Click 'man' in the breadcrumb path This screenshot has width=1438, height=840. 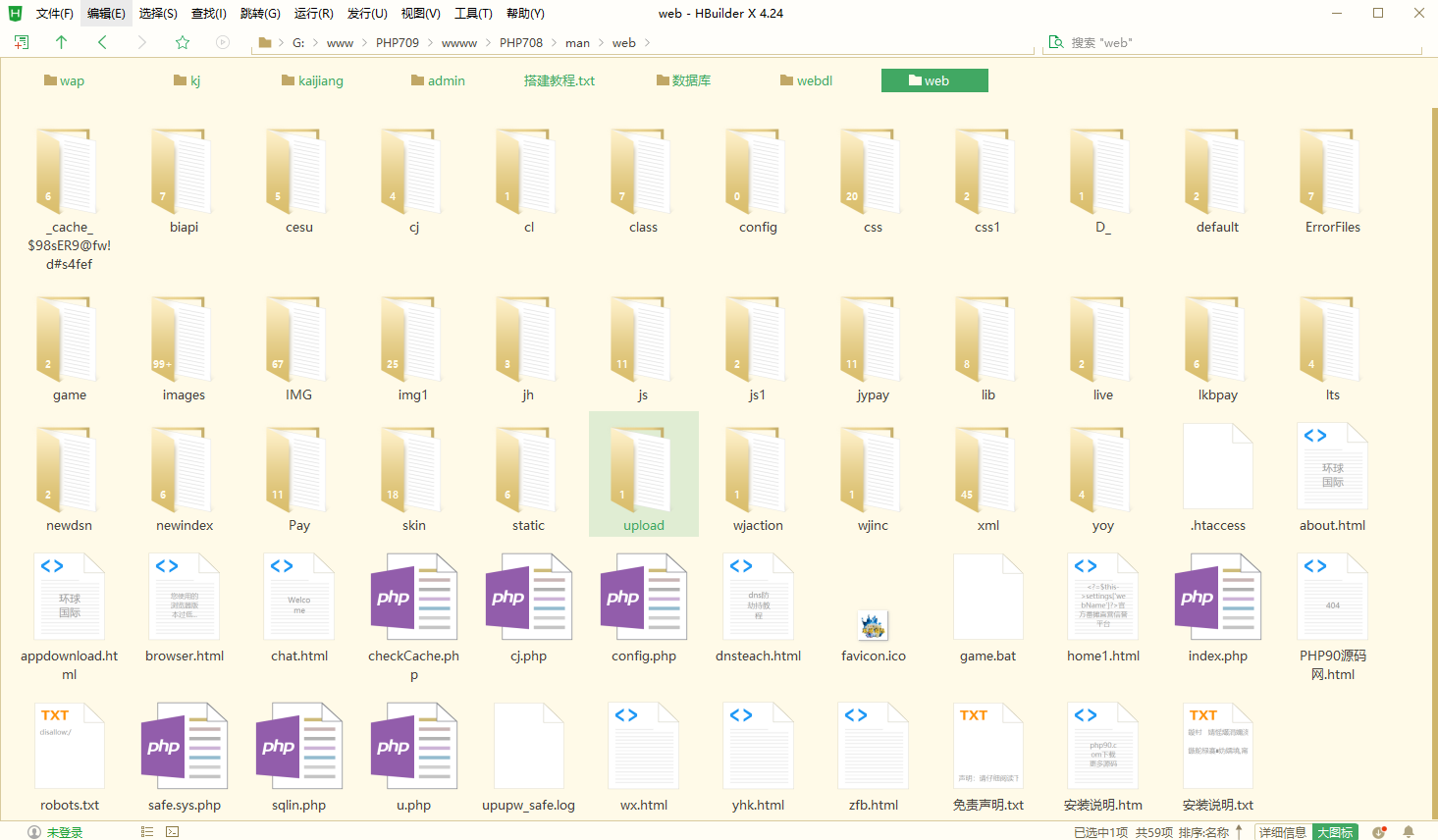577,43
